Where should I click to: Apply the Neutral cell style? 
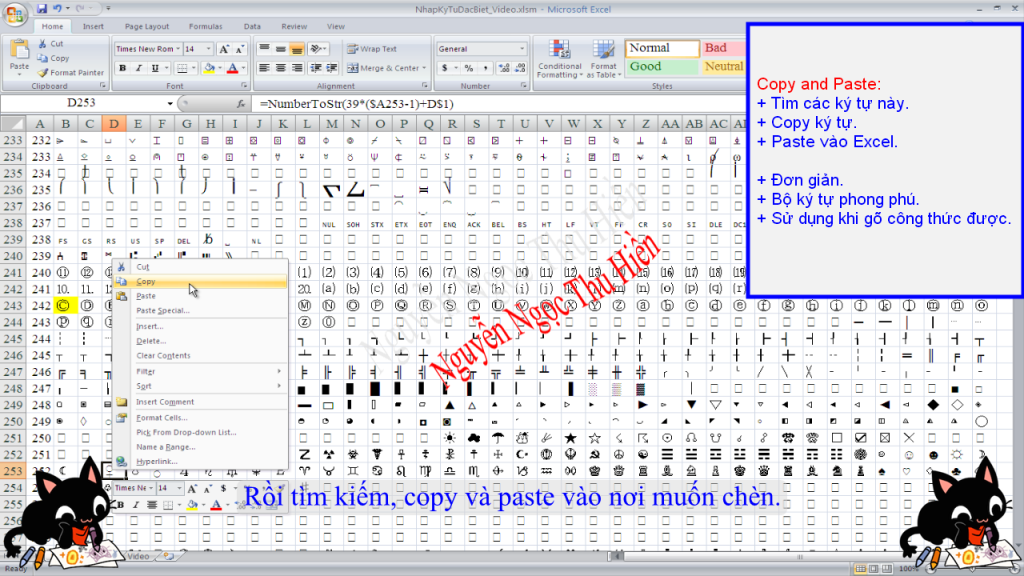point(724,67)
